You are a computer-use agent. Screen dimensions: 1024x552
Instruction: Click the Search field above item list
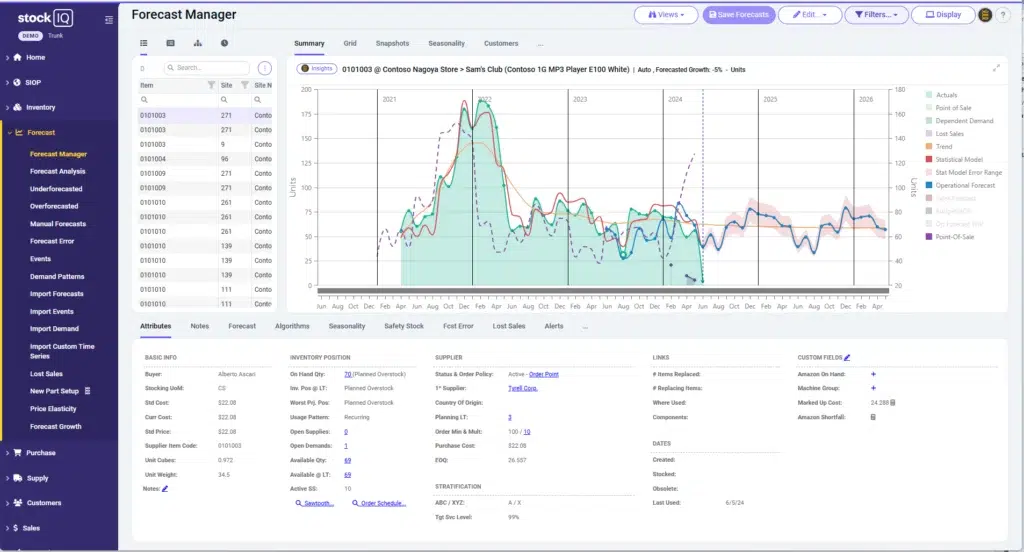coord(206,68)
